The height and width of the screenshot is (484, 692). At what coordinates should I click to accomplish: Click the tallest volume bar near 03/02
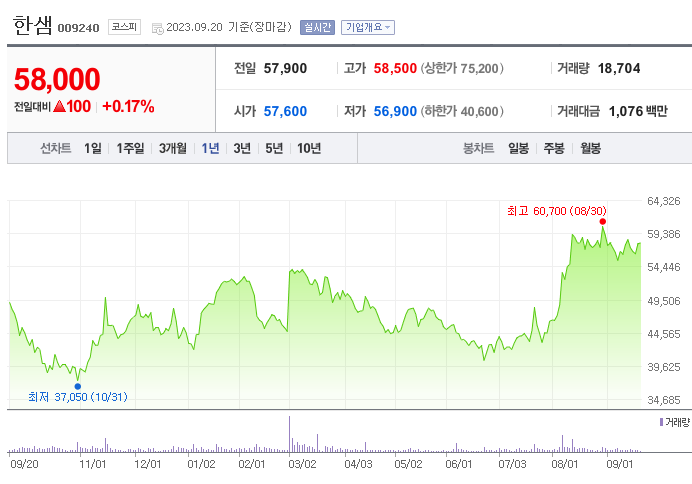290,434
